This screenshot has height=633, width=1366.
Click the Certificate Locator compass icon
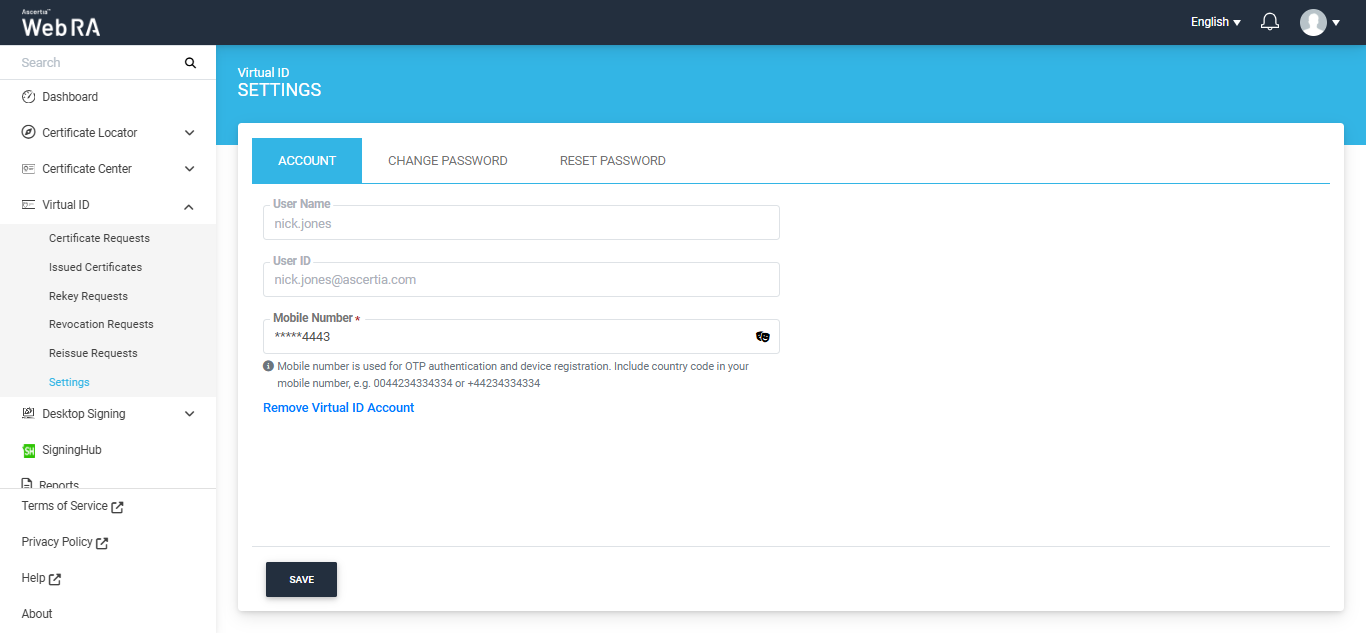click(x=28, y=133)
